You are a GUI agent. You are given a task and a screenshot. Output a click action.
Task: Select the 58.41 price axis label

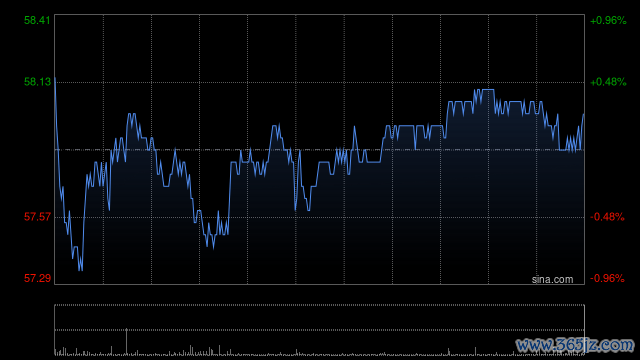37,20
